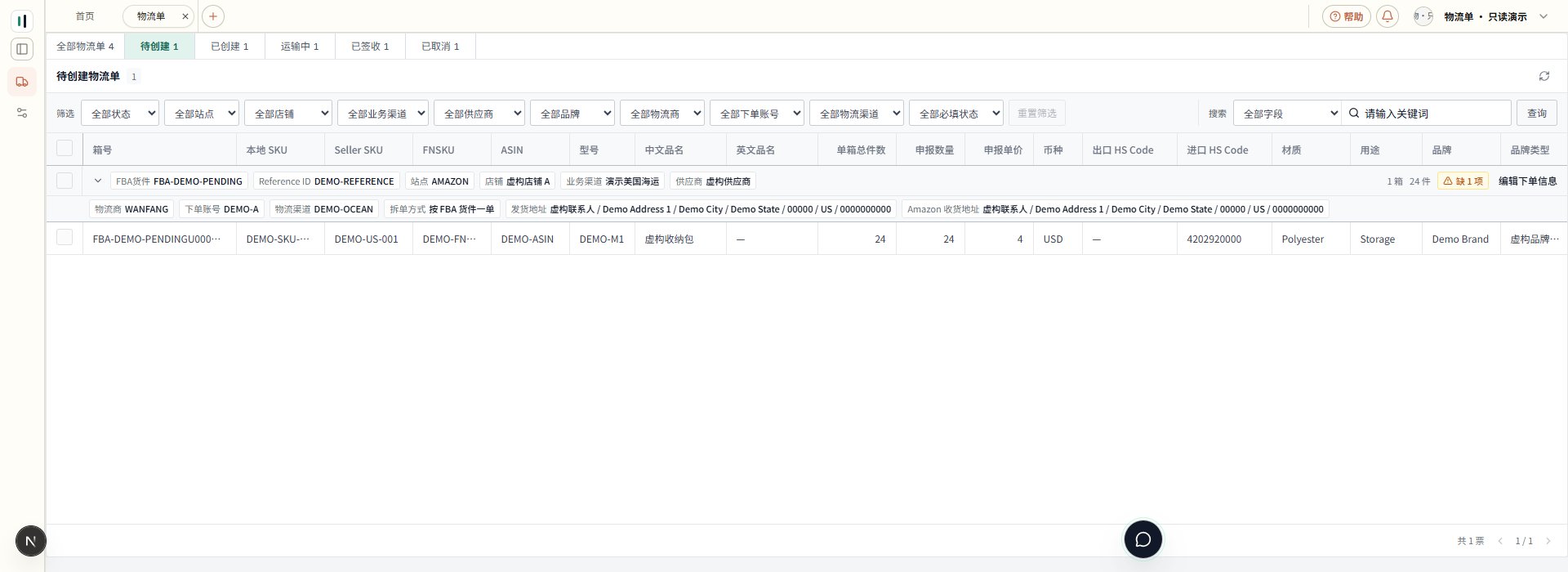Close the 物流单 tab
The width and height of the screenshot is (1568, 572).
point(185,16)
